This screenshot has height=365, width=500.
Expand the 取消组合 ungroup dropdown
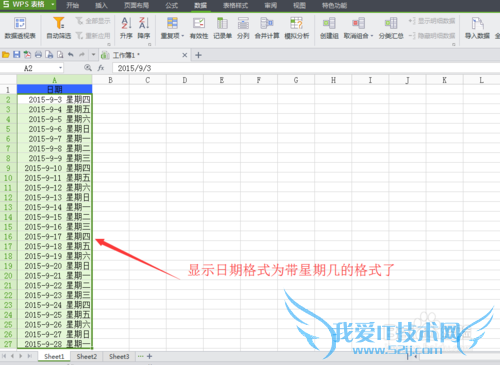point(372,36)
